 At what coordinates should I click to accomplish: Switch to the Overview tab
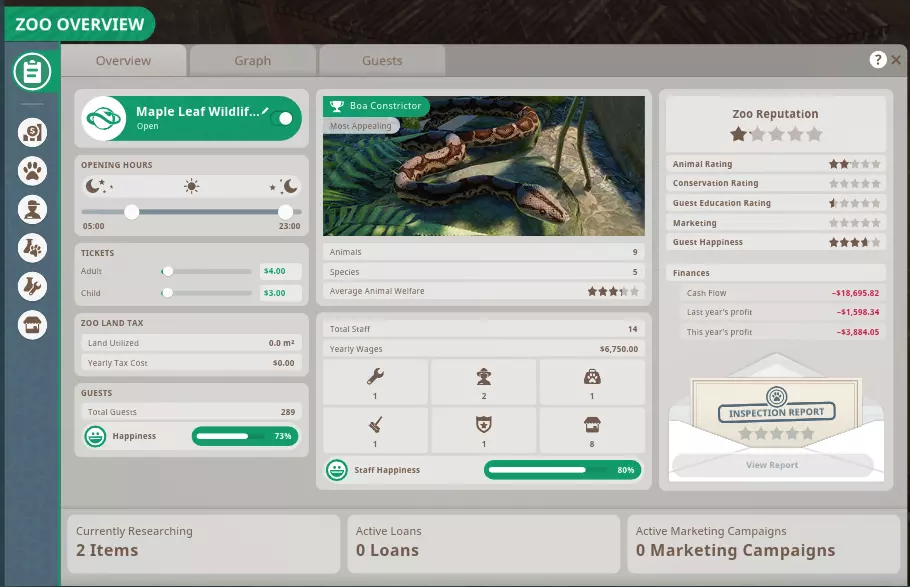[124, 60]
